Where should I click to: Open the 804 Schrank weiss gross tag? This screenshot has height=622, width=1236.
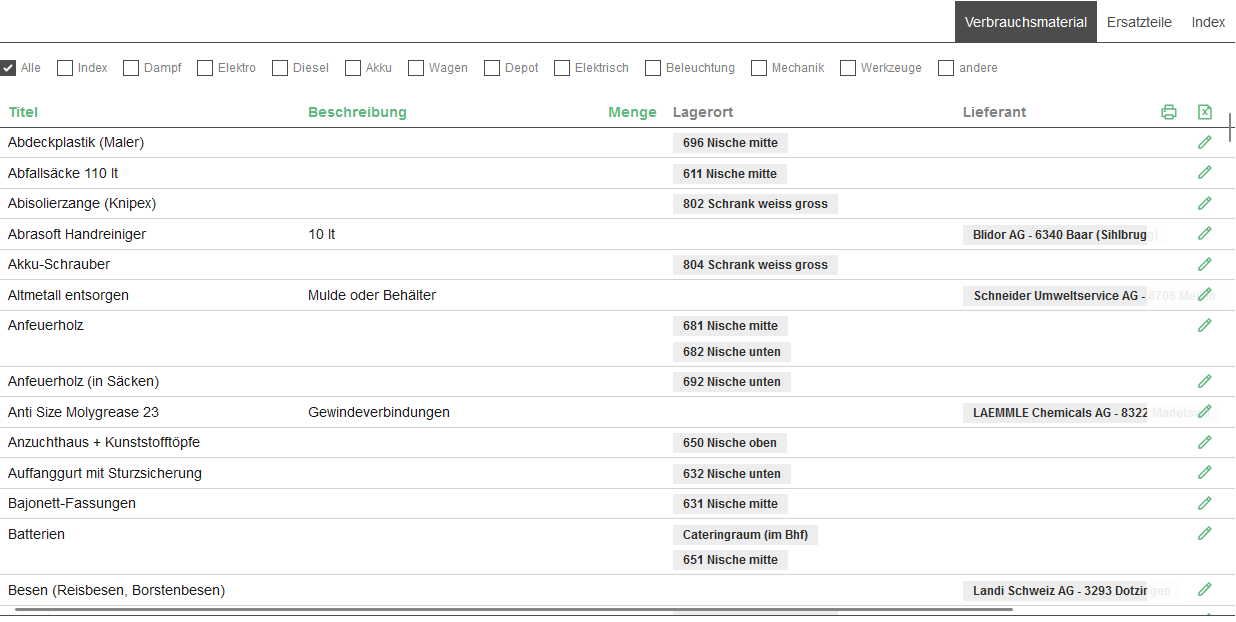[x=755, y=265]
